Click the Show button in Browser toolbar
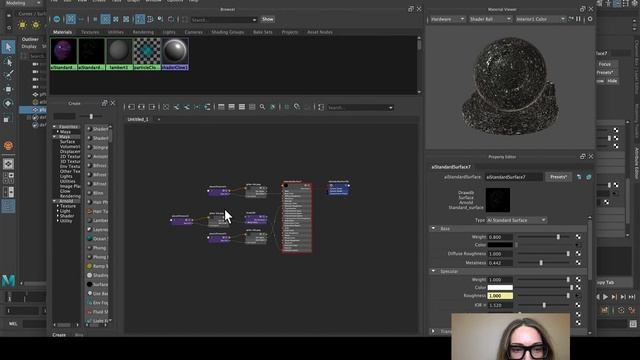Image resolution: width=640 pixels, height=360 pixels. click(268, 19)
